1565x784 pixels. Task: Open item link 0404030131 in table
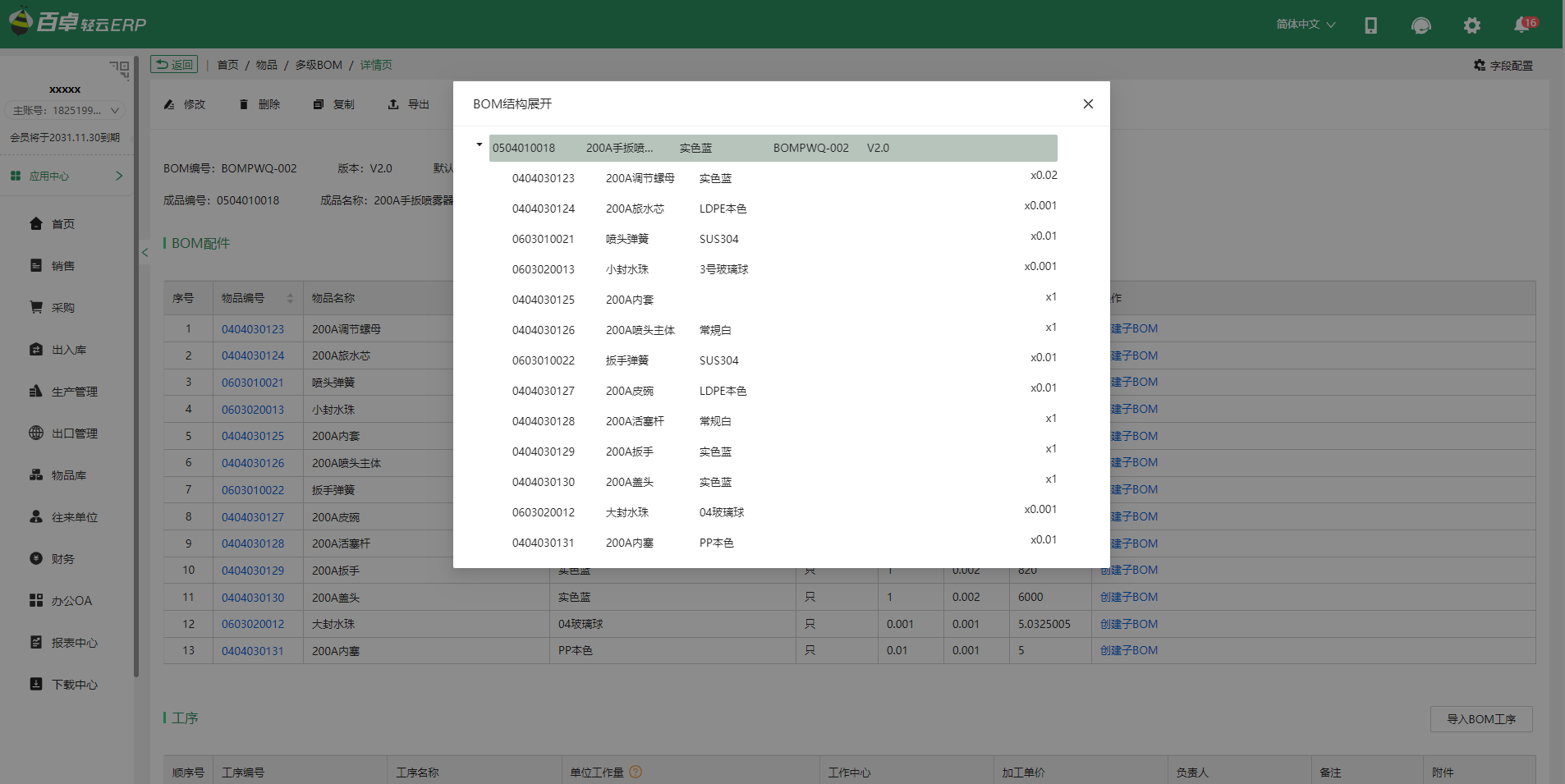[253, 651]
